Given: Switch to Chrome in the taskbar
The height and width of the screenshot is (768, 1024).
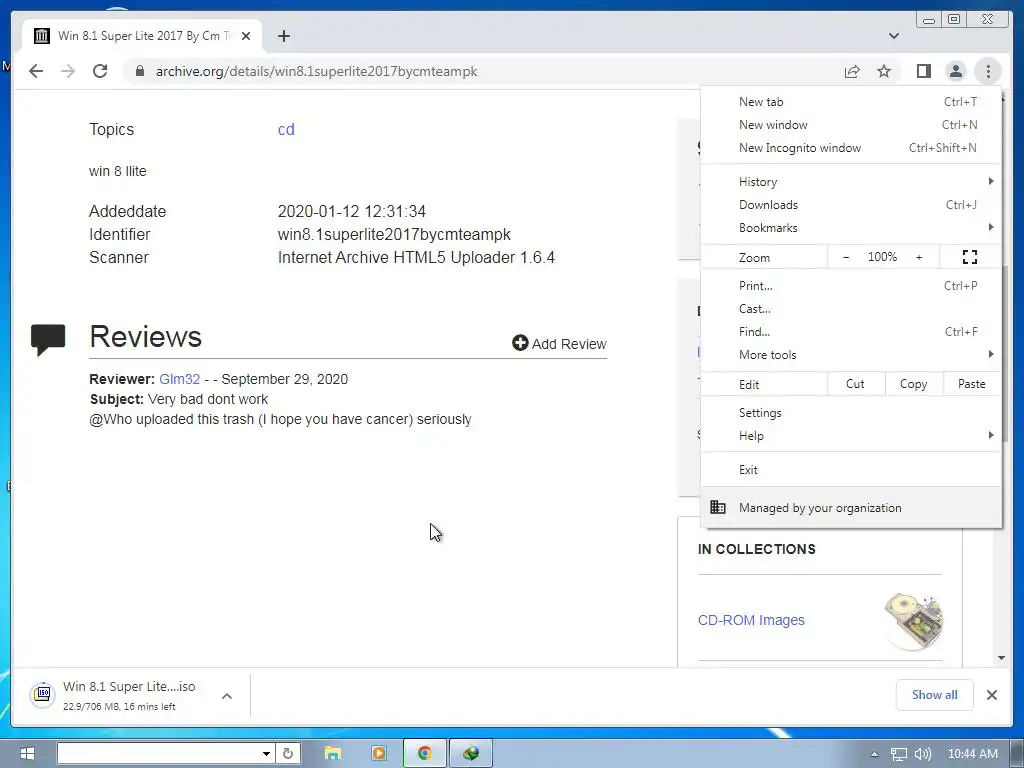Looking at the screenshot, I should pos(424,753).
